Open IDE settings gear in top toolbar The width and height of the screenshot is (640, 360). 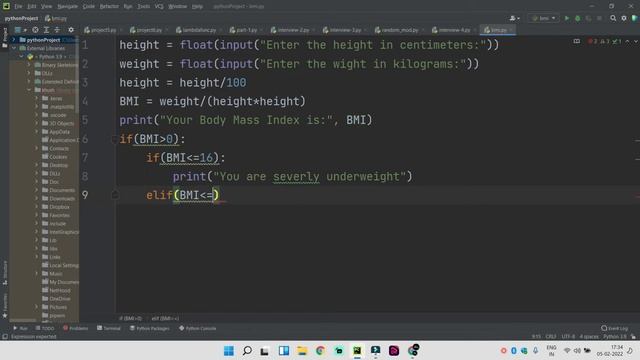624,18
